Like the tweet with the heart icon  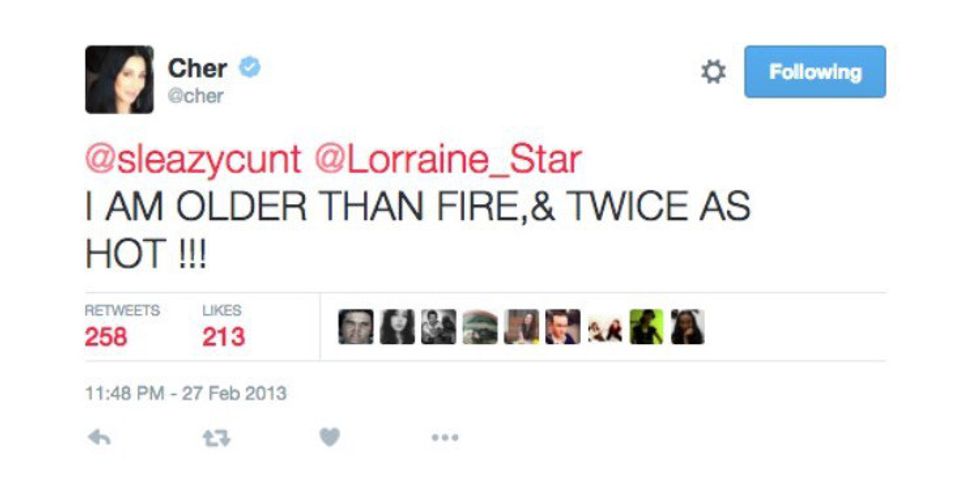tap(330, 437)
